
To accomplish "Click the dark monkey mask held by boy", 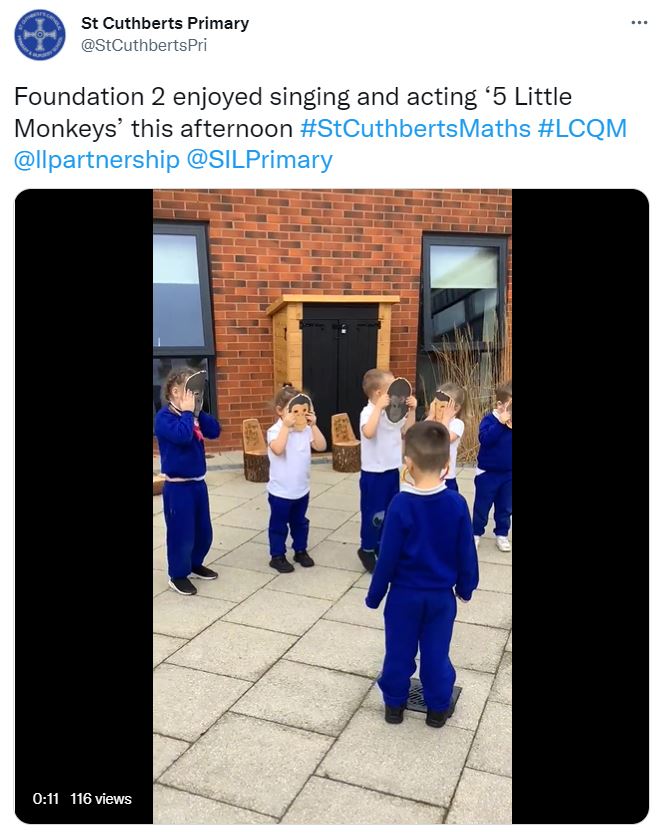I will tap(398, 400).
